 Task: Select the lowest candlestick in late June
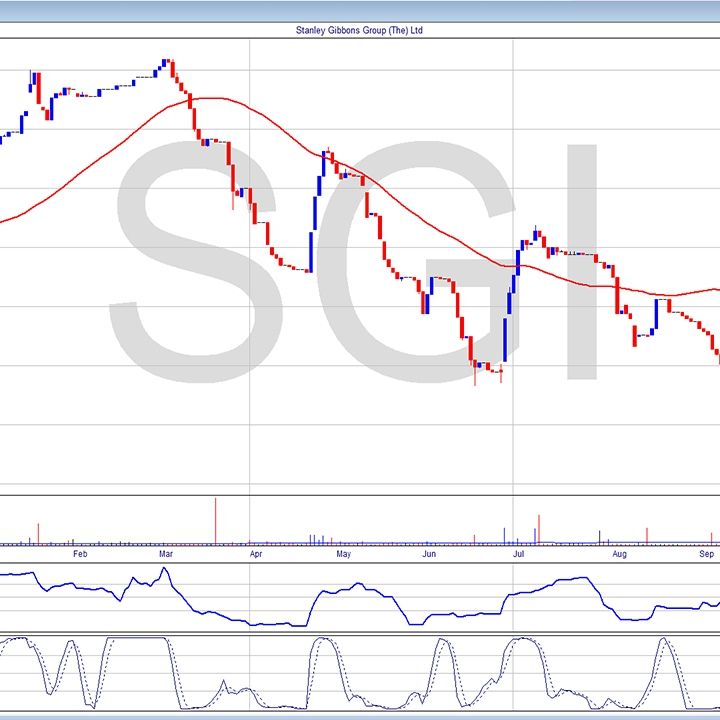(x=500, y=373)
